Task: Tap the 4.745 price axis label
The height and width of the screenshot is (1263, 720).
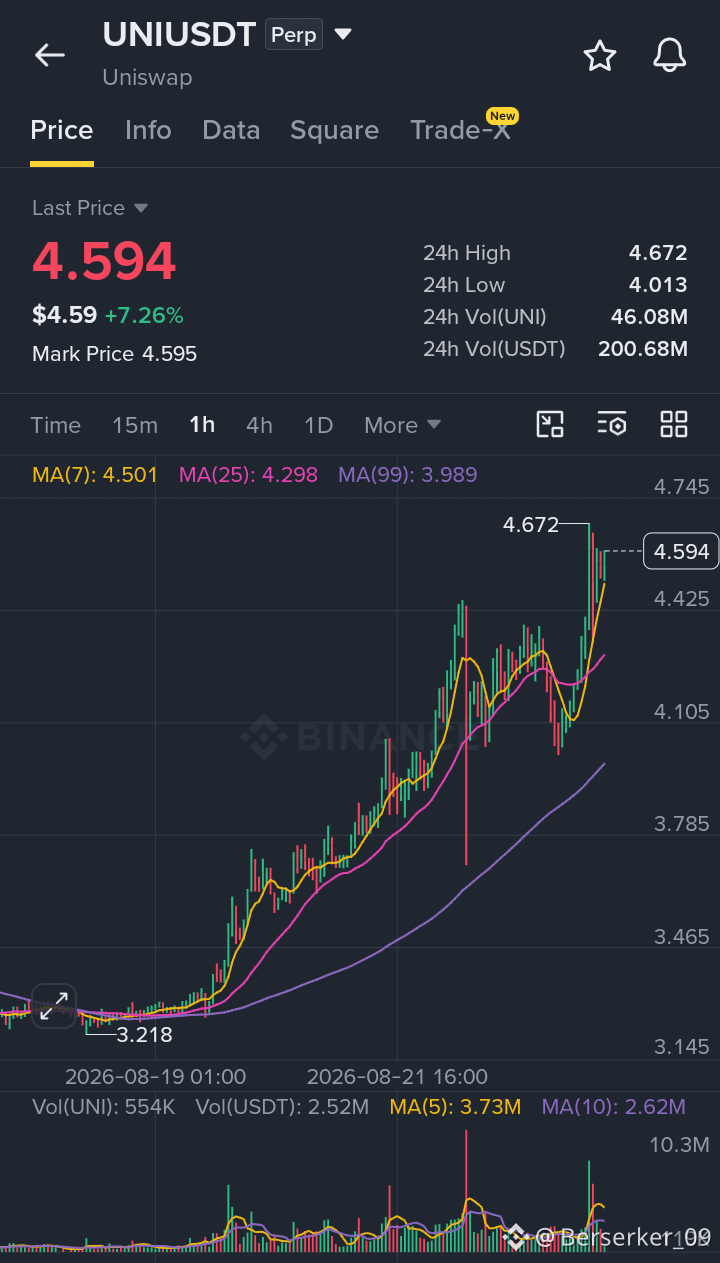Action: point(681,487)
